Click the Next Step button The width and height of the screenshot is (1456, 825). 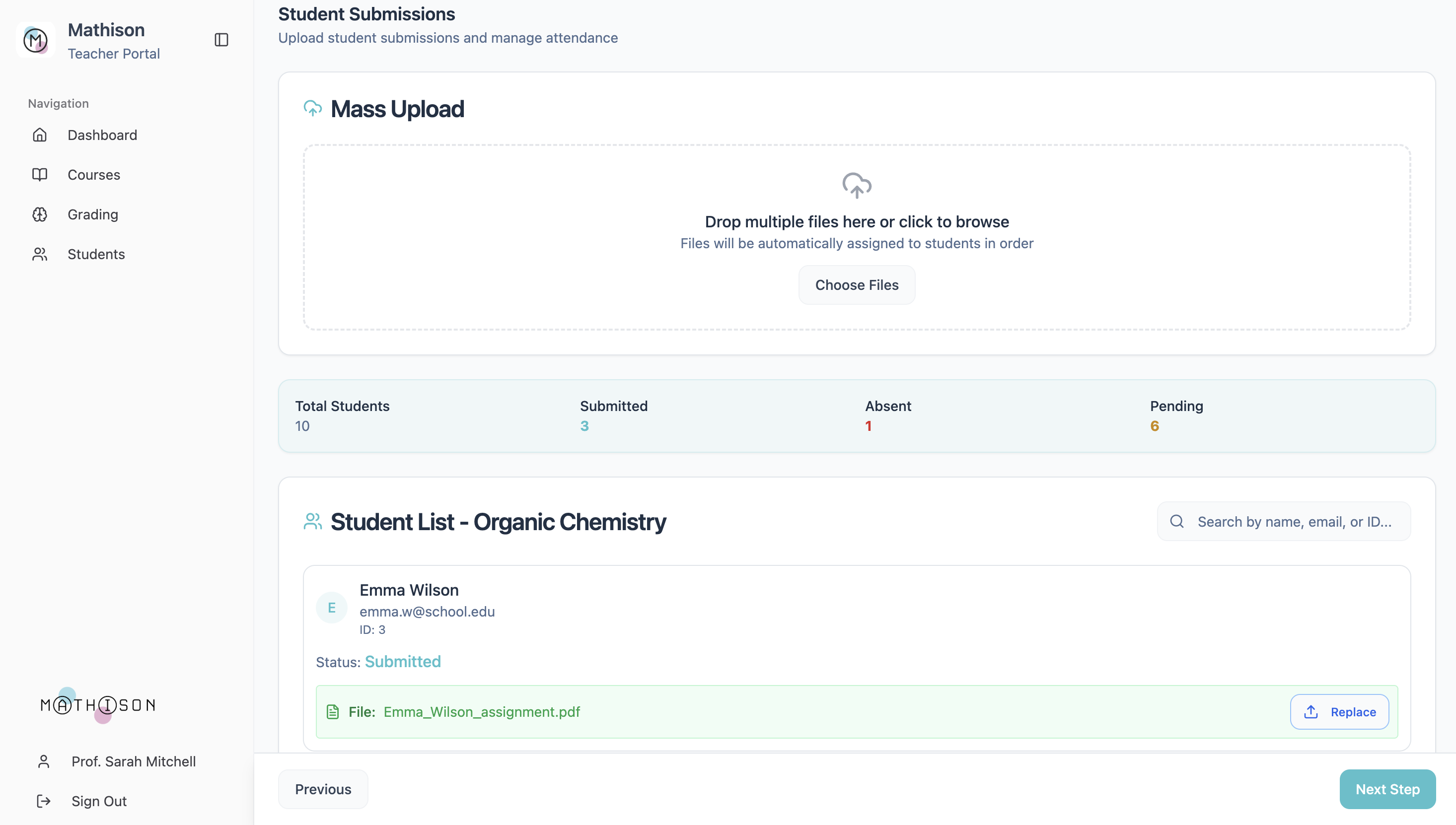(x=1387, y=789)
